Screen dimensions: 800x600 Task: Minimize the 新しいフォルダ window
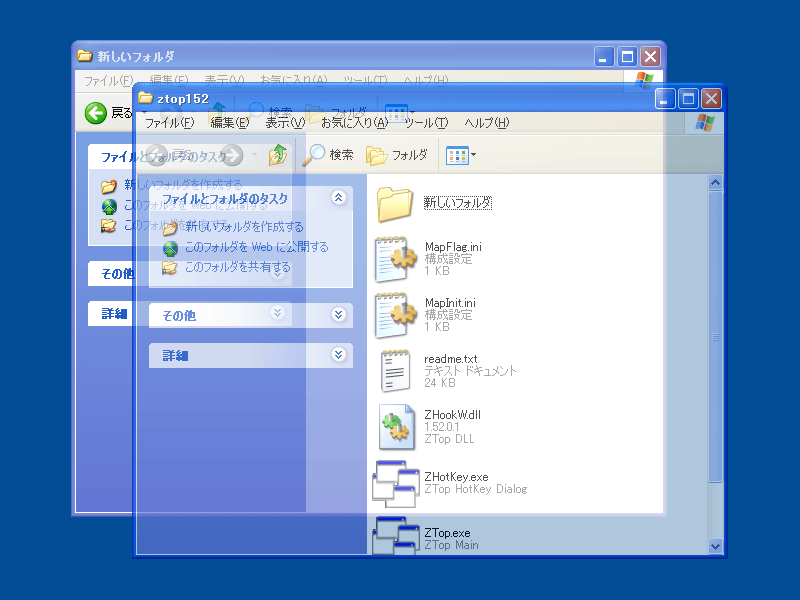(604, 56)
